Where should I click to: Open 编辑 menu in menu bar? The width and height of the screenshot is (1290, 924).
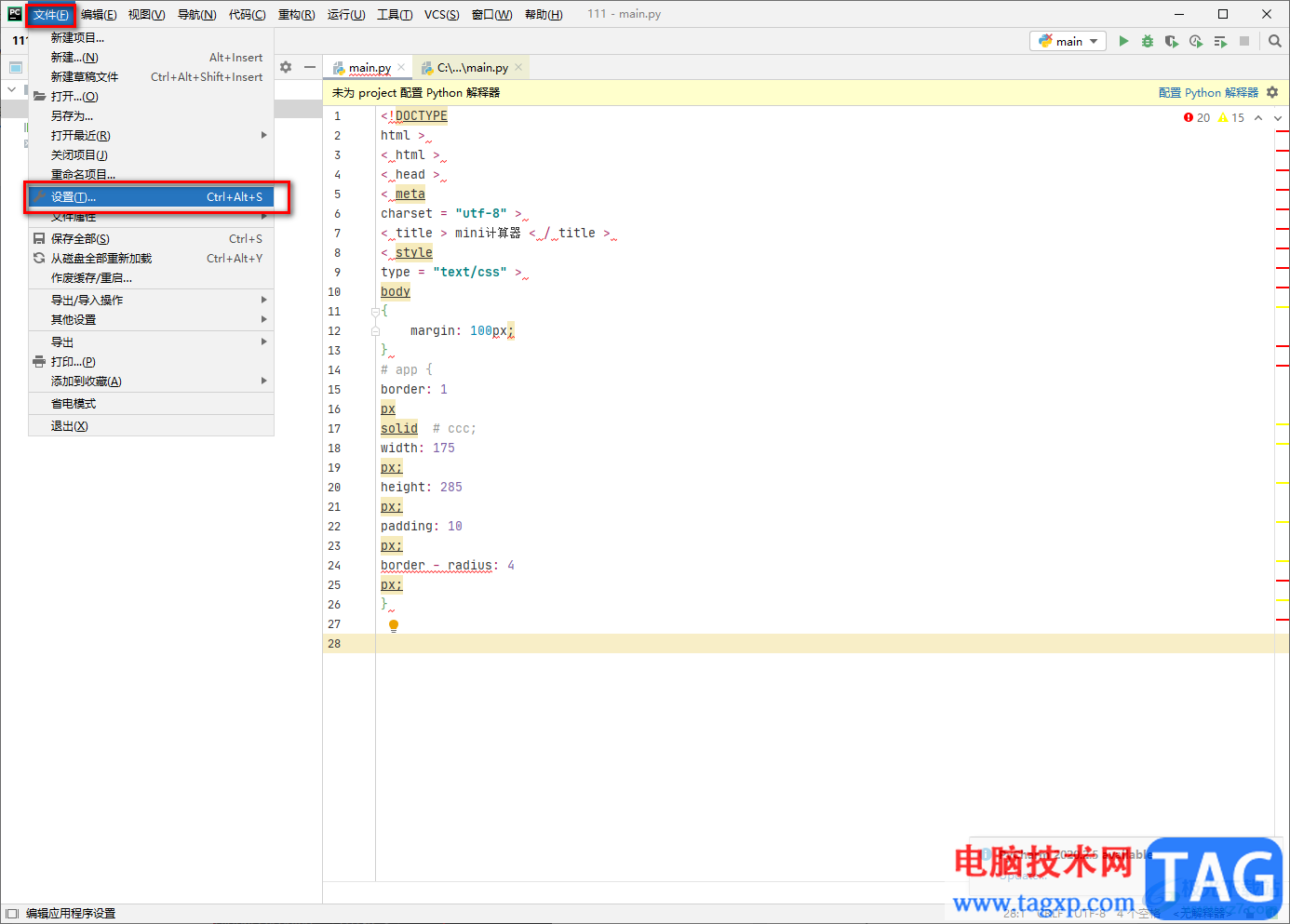[99, 14]
